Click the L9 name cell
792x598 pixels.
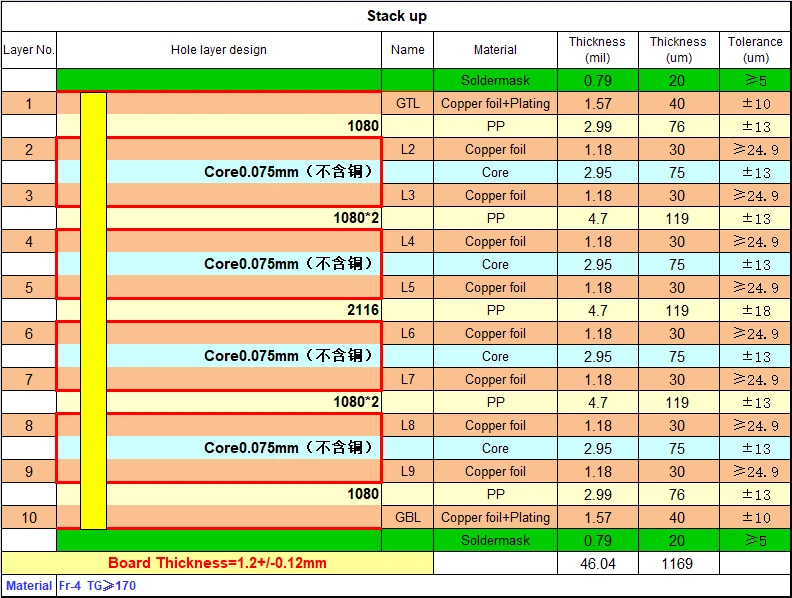pos(408,471)
